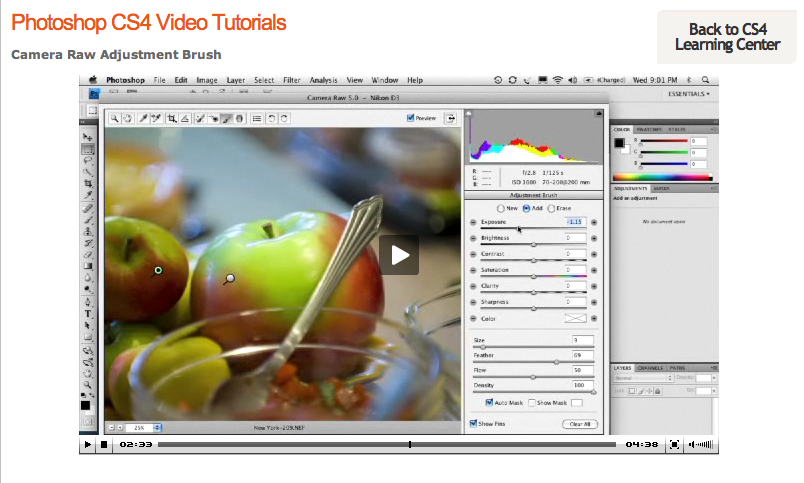Toggle the Auto Mask checkbox
The height and width of the screenshot is (483, 804).
[x=489, y=402]
